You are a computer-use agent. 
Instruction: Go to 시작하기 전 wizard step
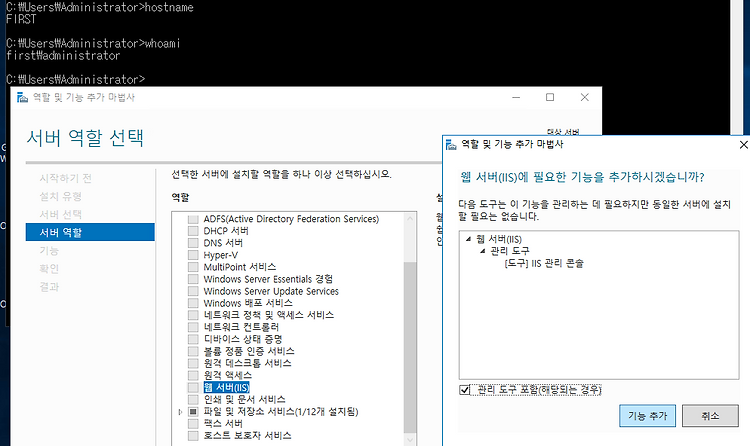(x=66, y=178)
